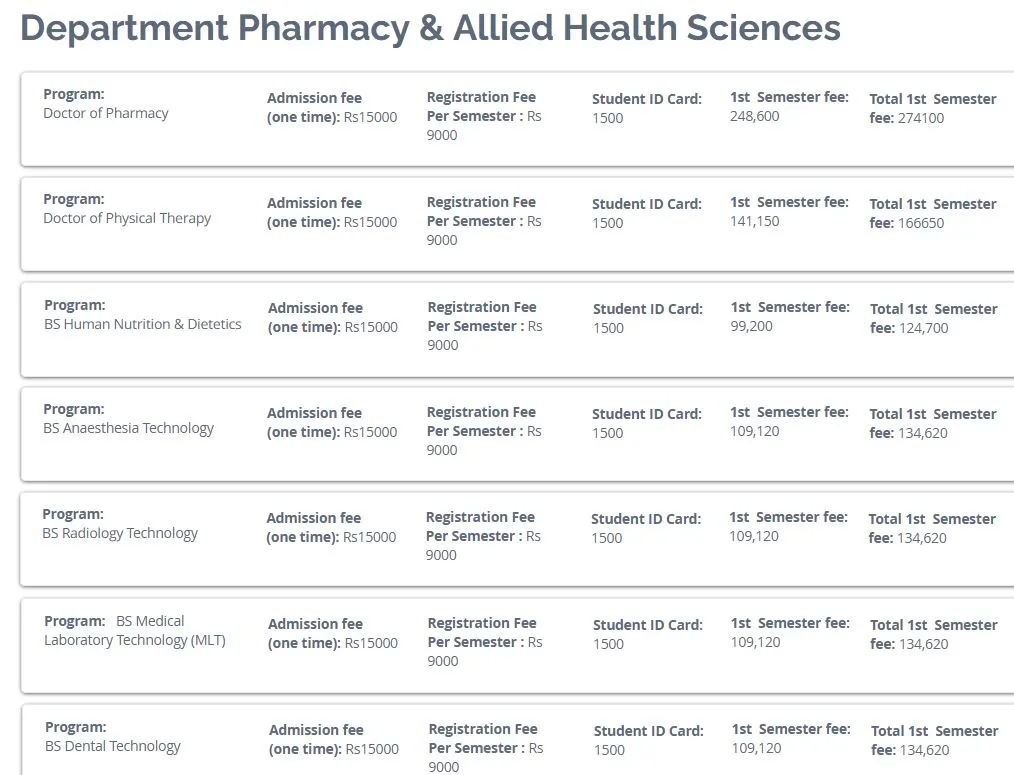
Task: Select the 124,700 total first semester fee
Action: point(923,328)
